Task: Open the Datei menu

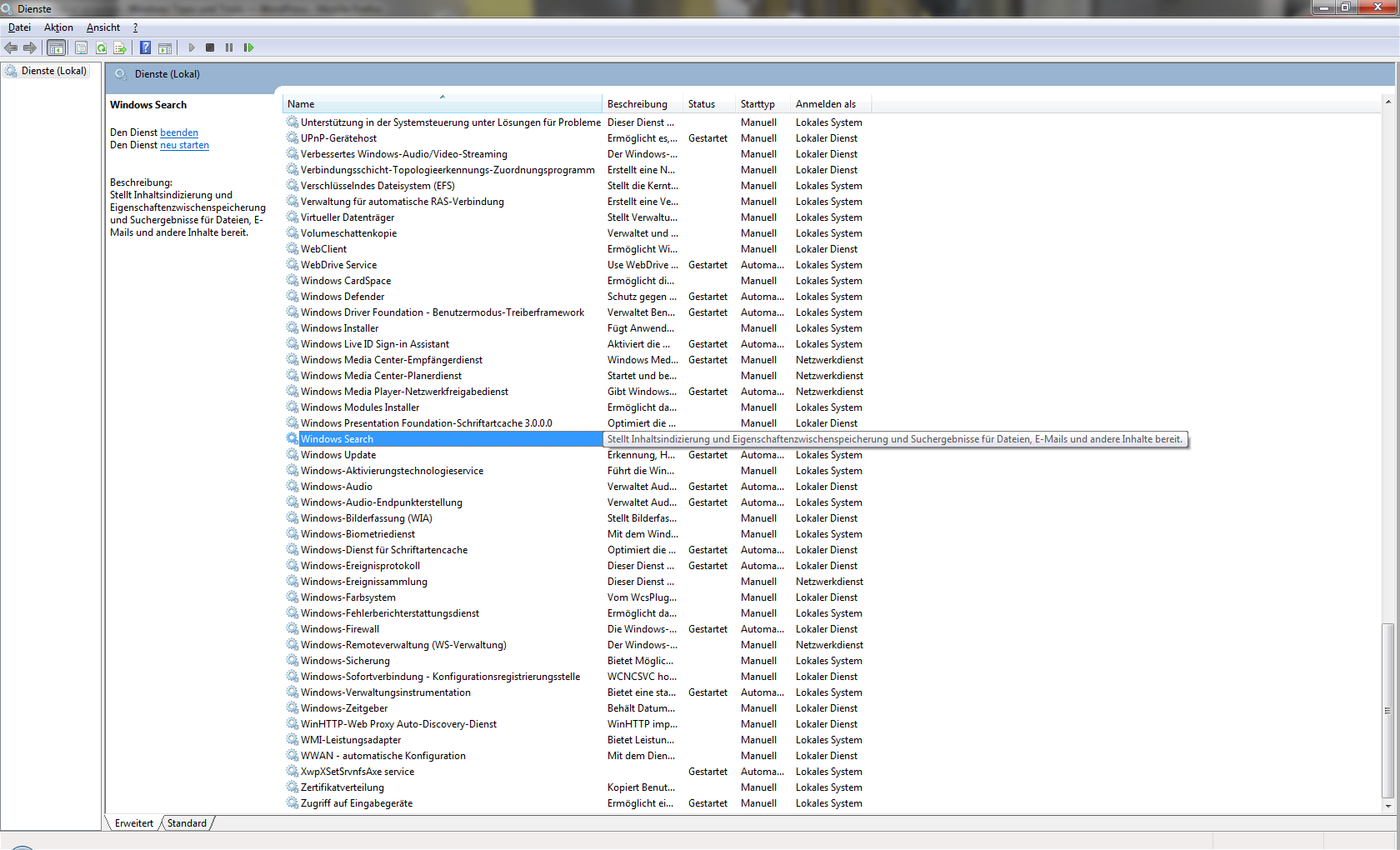Action: pyautogui.click(x=19, y=27)
